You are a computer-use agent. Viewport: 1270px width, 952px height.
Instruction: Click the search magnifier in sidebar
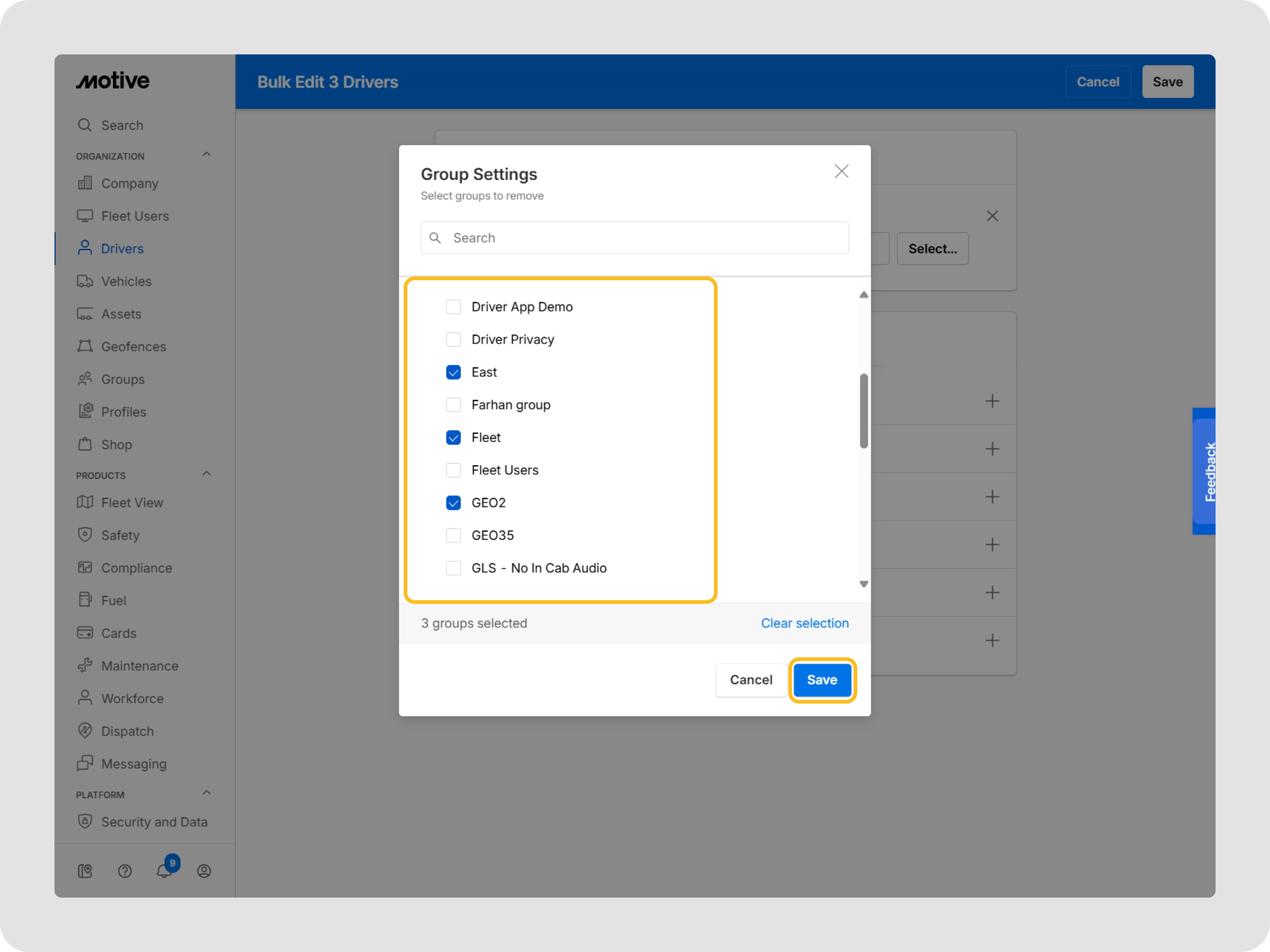pos(85,125)
